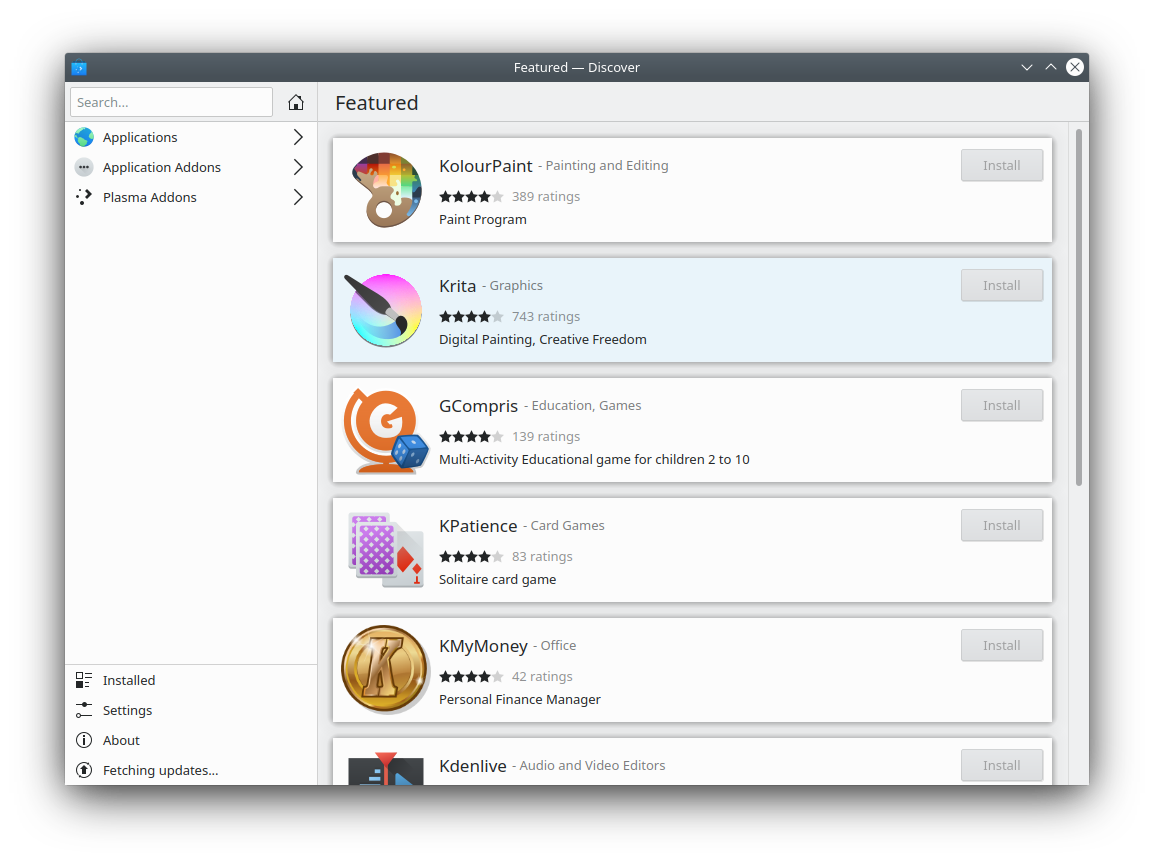Image resolution: width=1154 pixels, height=862 pixels.
Task: Click the Krita star rating
Action: pos(472,317)
